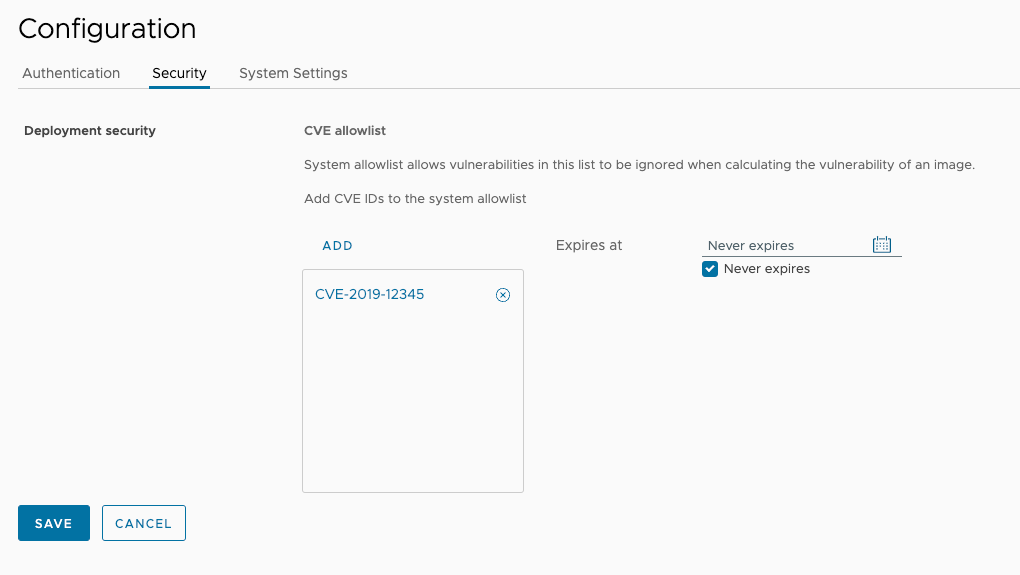The image size is (1020, 575).
Task: Click the Deployment security section label
Action: [x=90, y=131]
